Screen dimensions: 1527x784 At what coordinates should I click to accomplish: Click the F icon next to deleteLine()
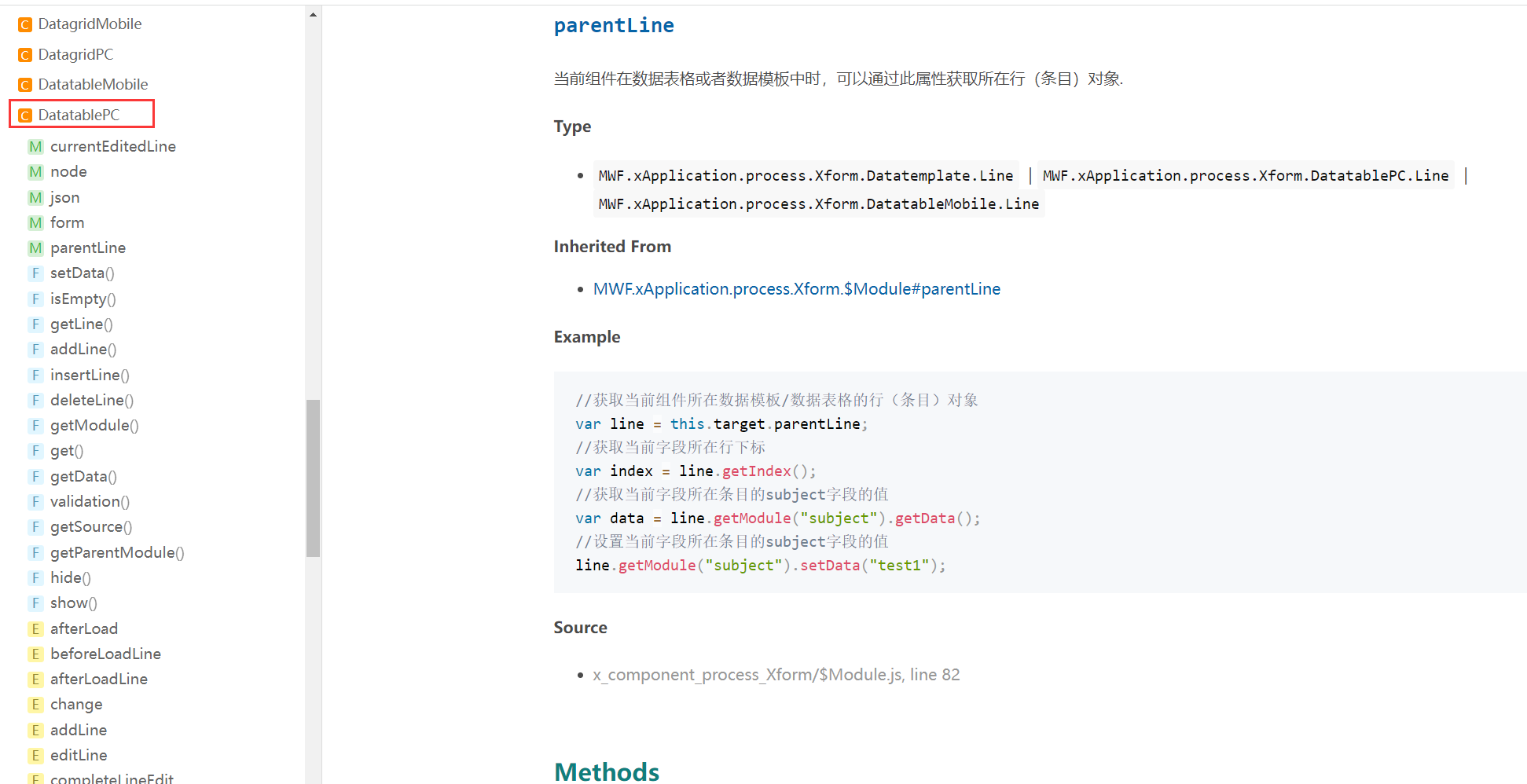[x=35, y=401]
